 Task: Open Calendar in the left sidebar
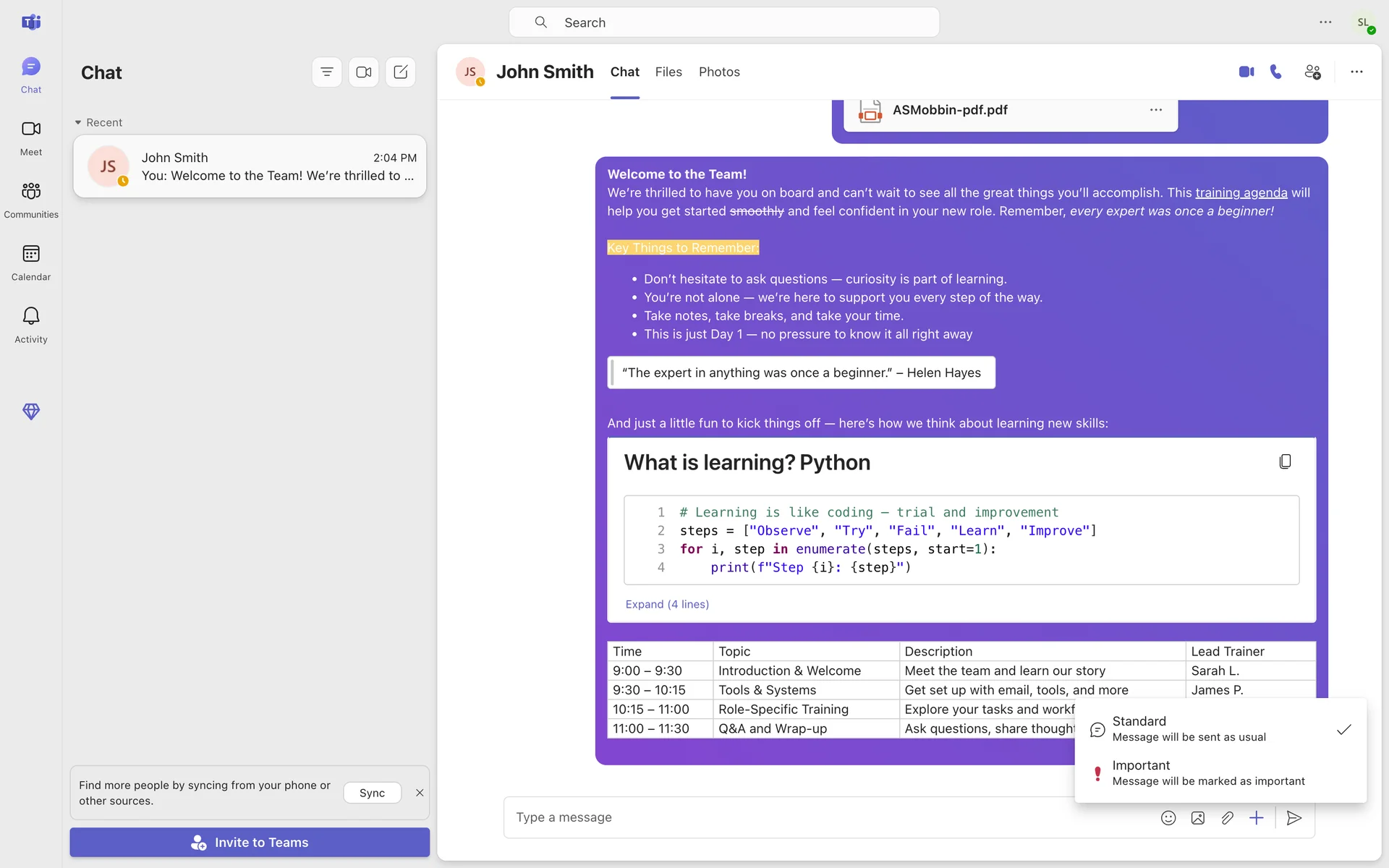(x=30, y=262)
